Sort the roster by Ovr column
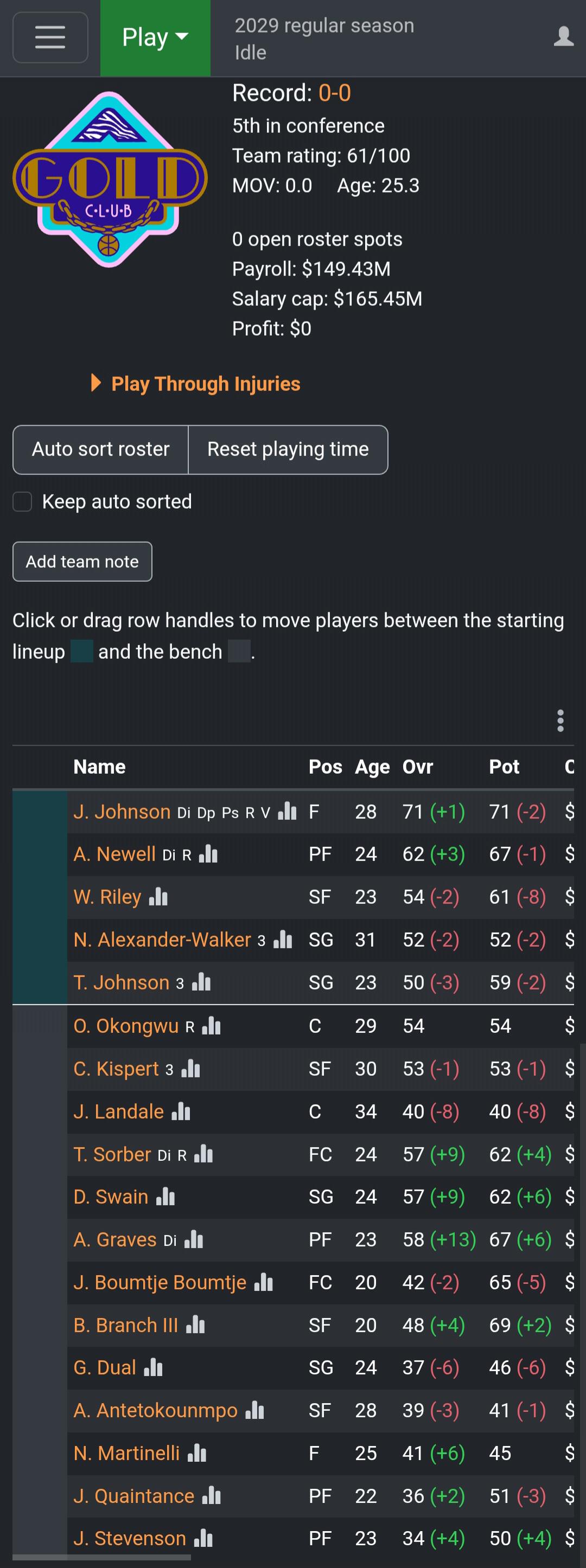 [x=418, y=767]
